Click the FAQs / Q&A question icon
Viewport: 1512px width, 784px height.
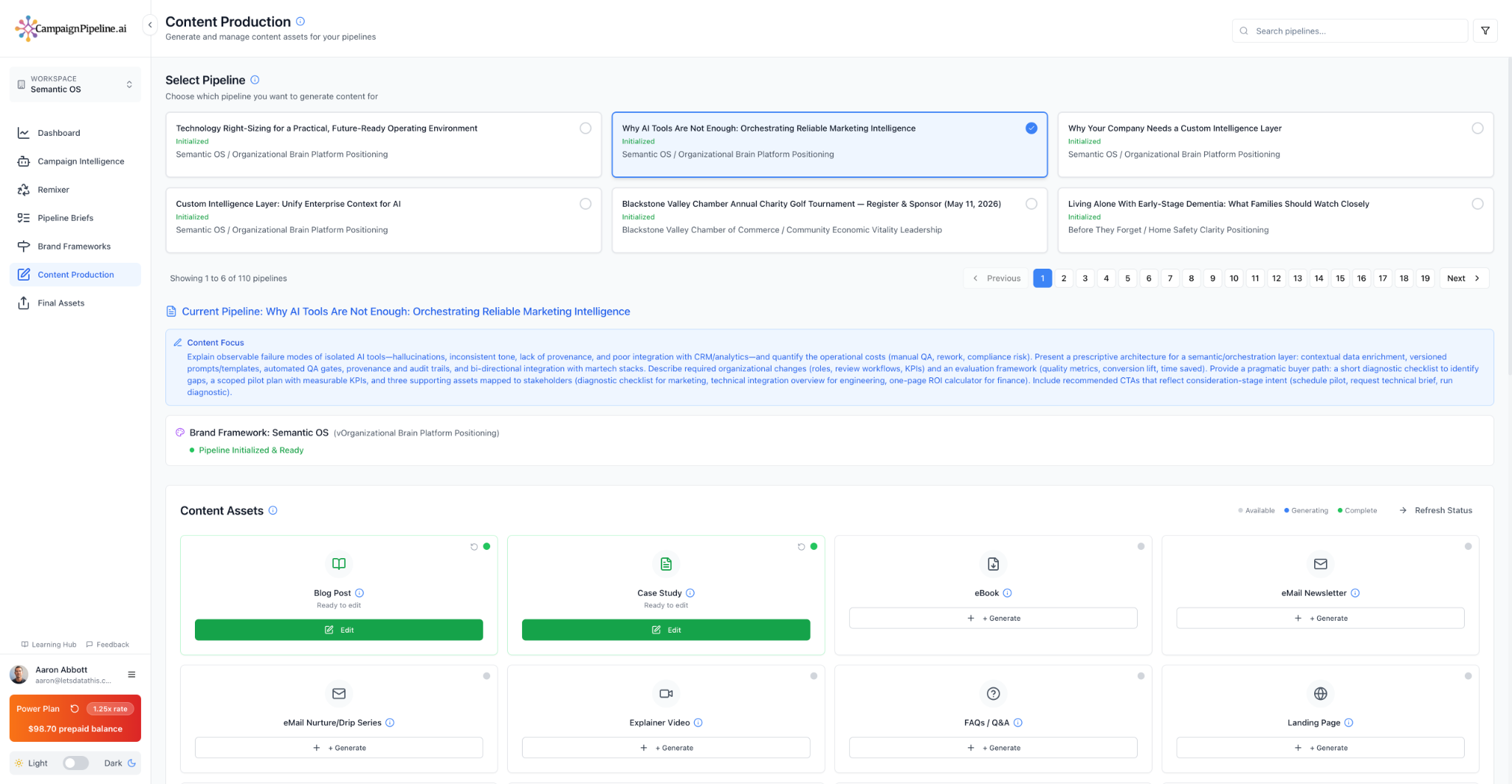[993, 694]
